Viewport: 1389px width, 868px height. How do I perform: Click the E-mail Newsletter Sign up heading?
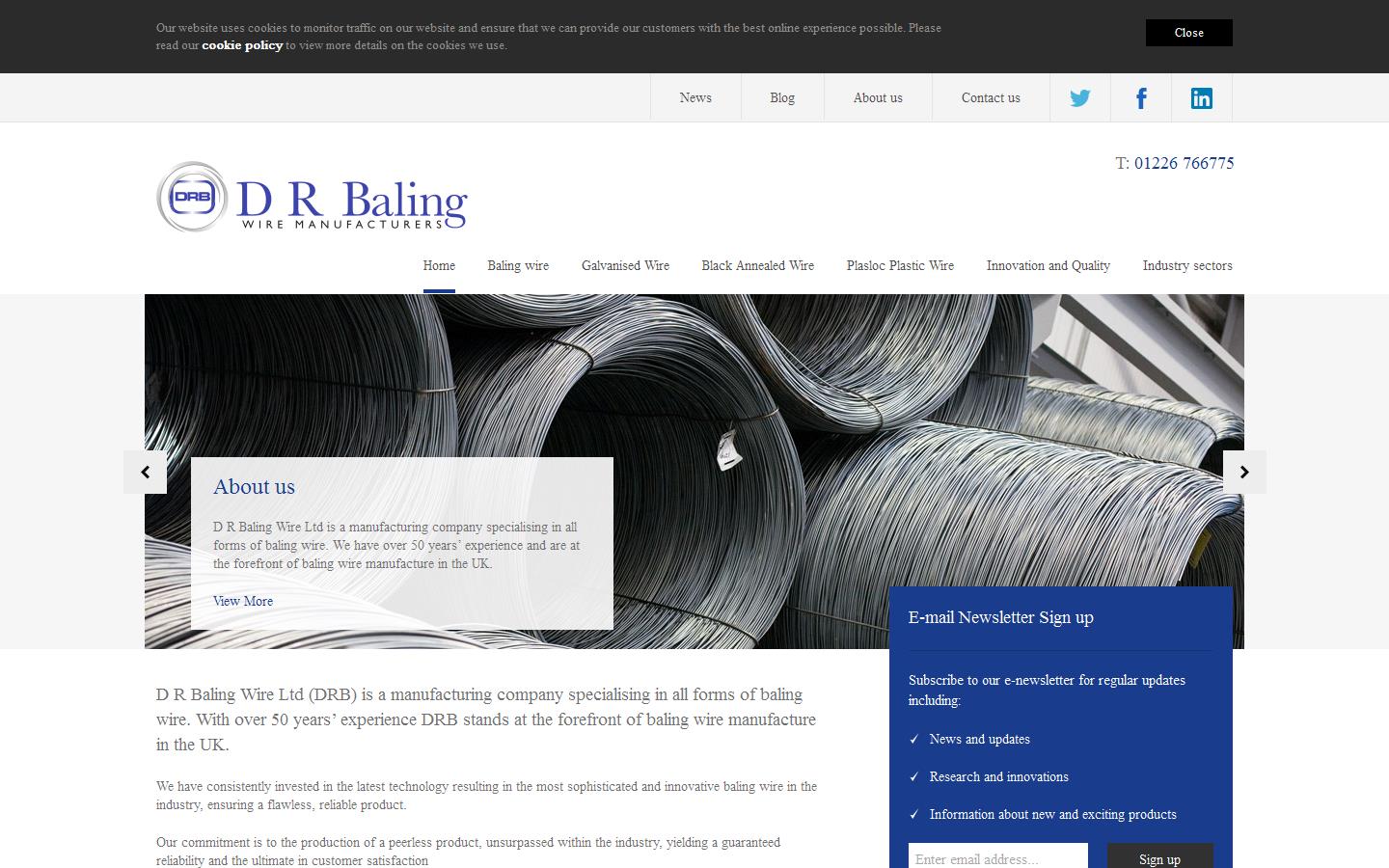(x=1001, y=617)
